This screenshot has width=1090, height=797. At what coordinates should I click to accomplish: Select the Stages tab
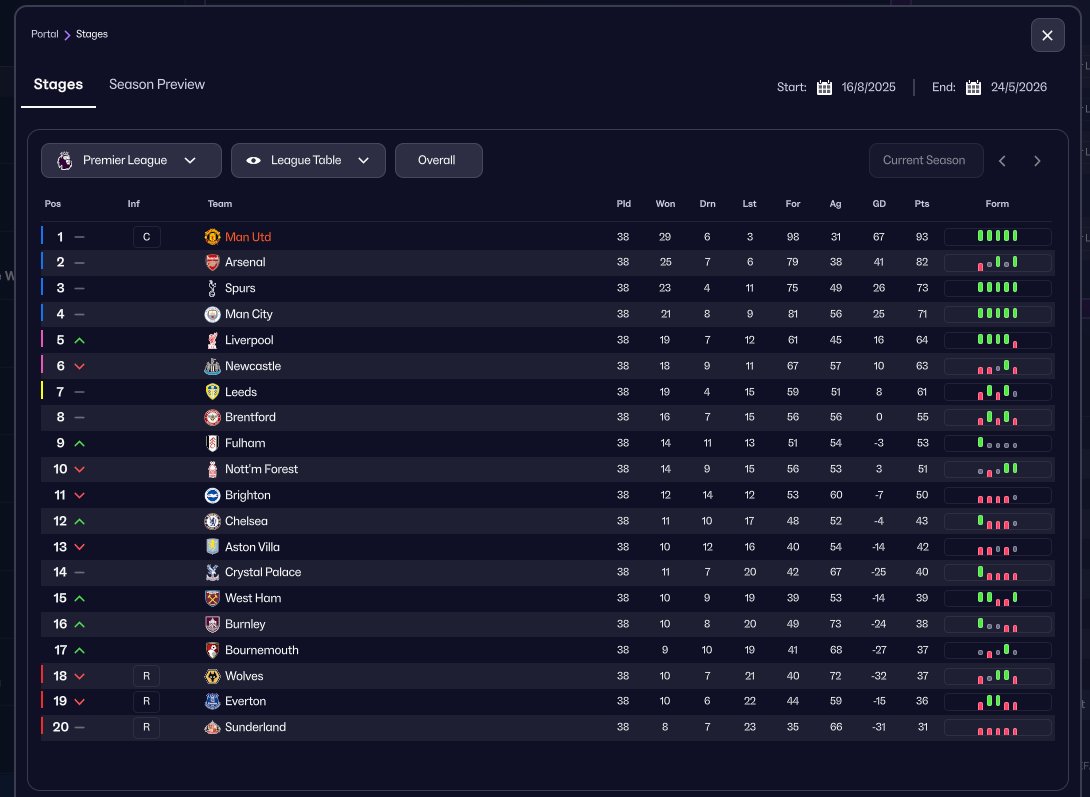[58, 85]
